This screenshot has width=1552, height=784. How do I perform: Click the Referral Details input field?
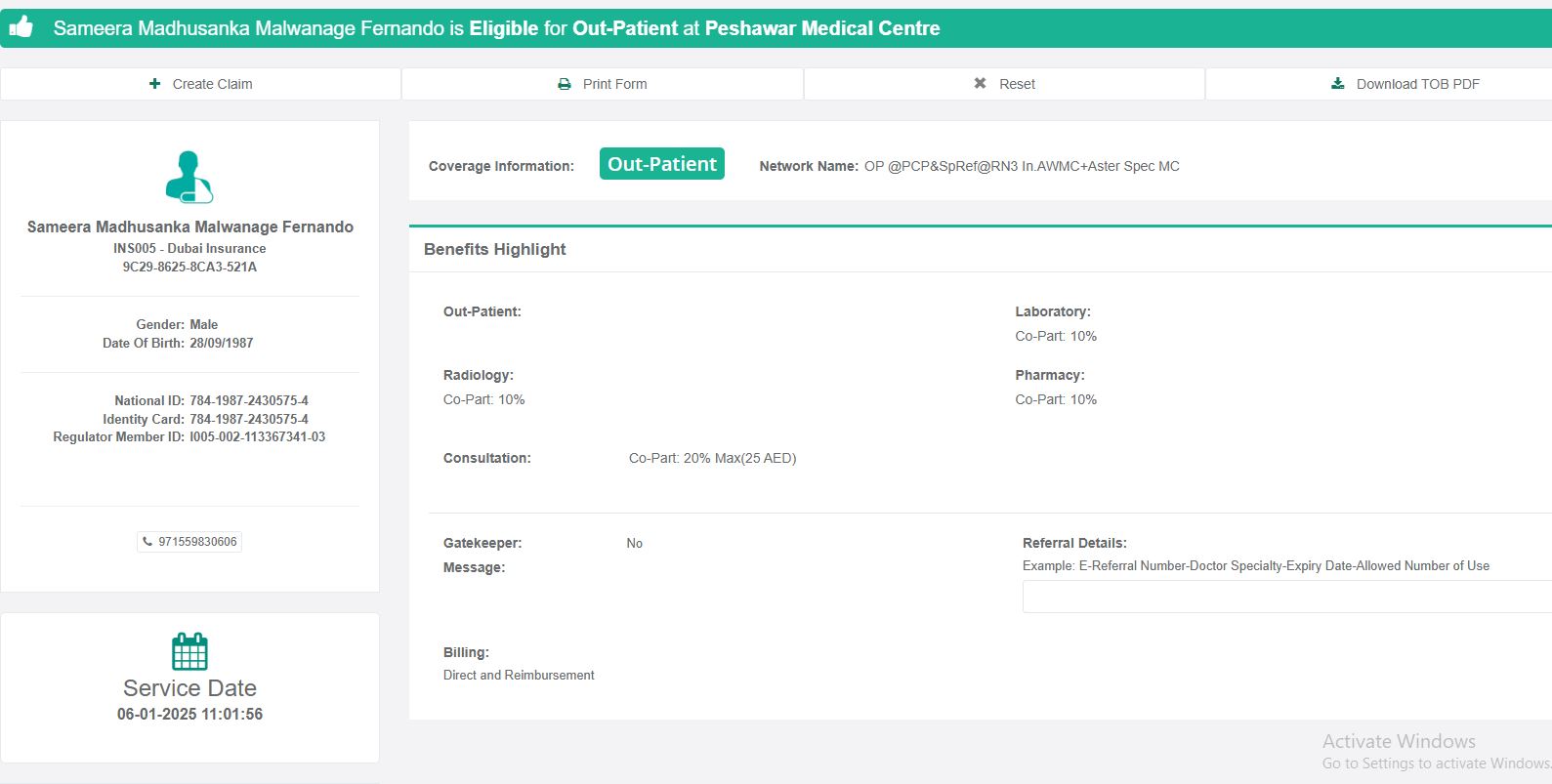pyautogui.click(x=1286, y=597)
